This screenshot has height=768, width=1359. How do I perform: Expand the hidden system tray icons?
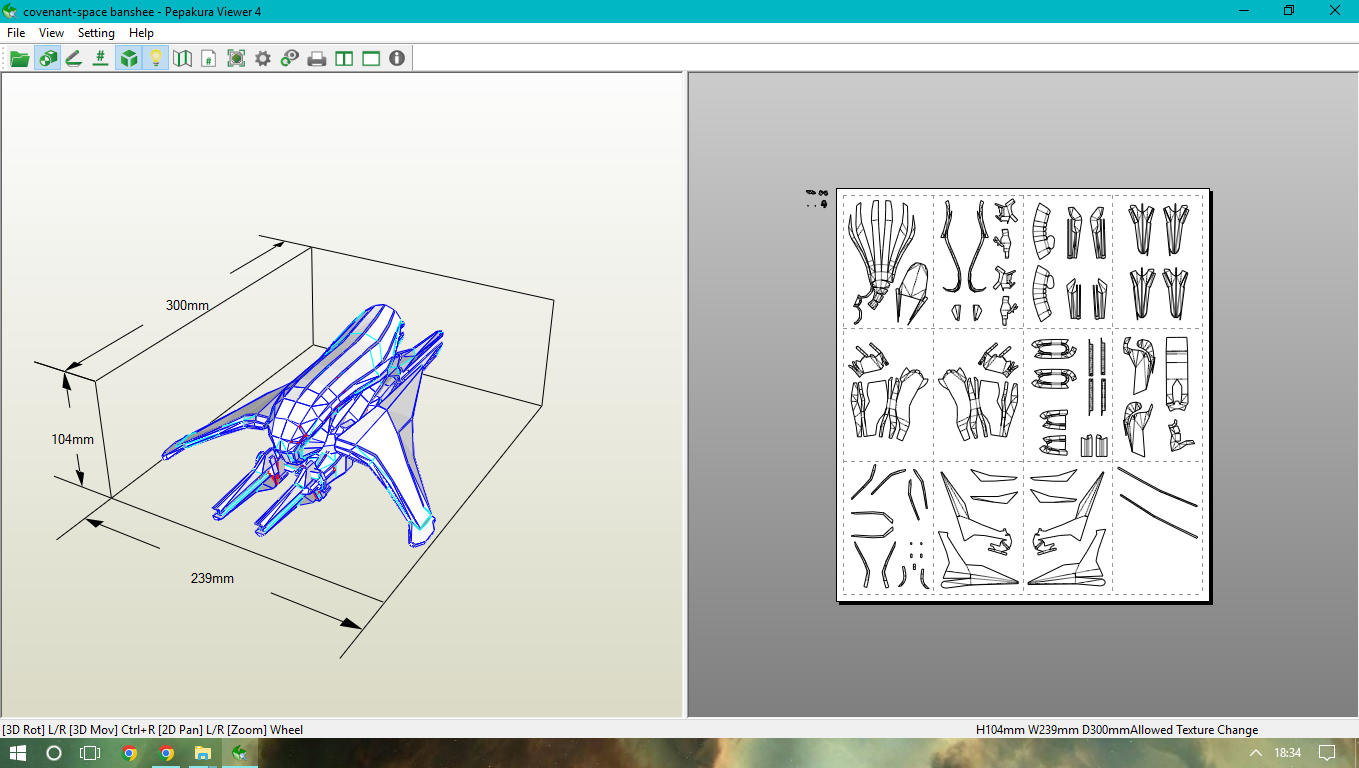tap(1256, 753)
